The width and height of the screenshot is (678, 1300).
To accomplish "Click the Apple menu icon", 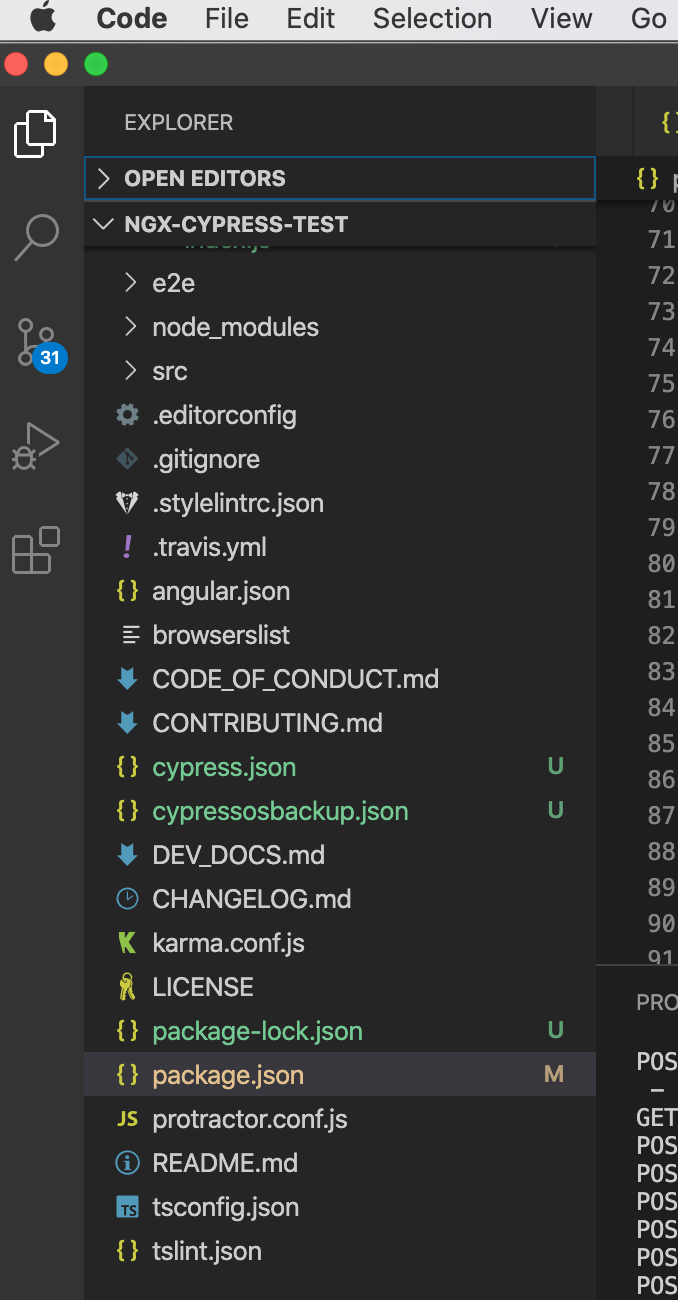I will 42,18.
